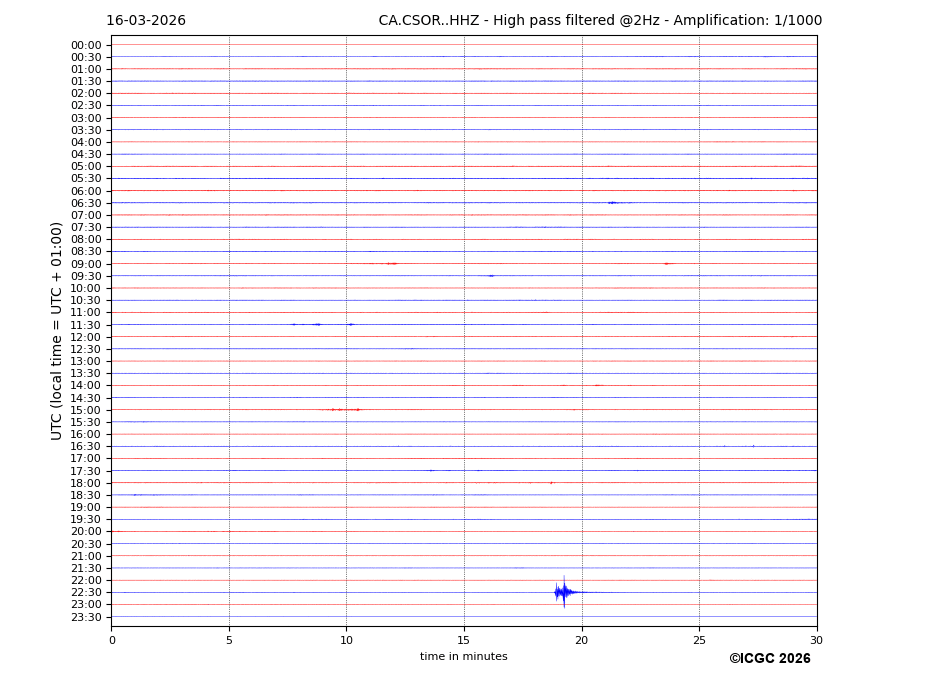Click the date label 16-03-2026
This screenshot has height=696, width=927.
pyautogui.click(x=146, y=21)
